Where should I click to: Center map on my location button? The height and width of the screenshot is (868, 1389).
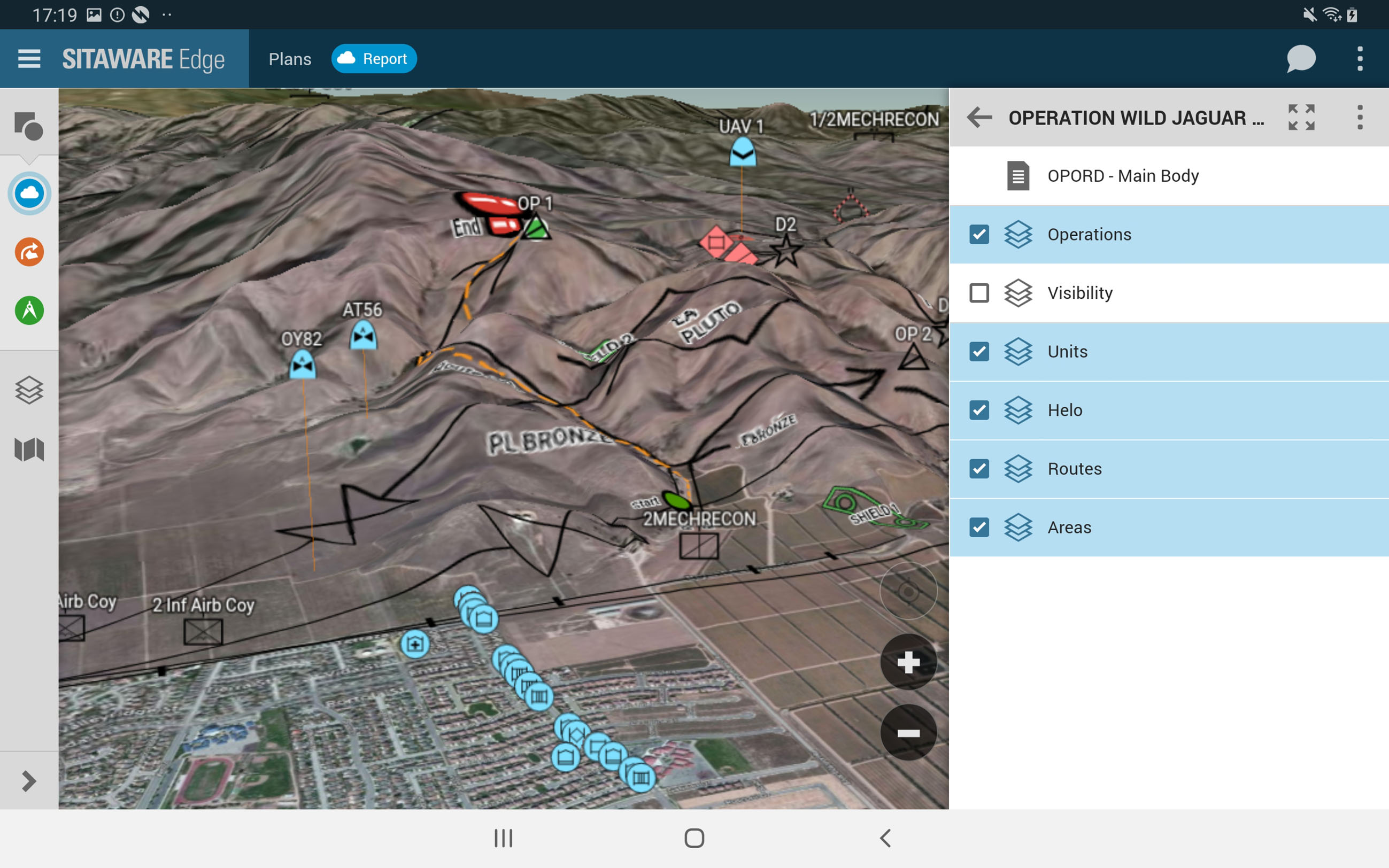pyautogui.click(x=908, y=591)
